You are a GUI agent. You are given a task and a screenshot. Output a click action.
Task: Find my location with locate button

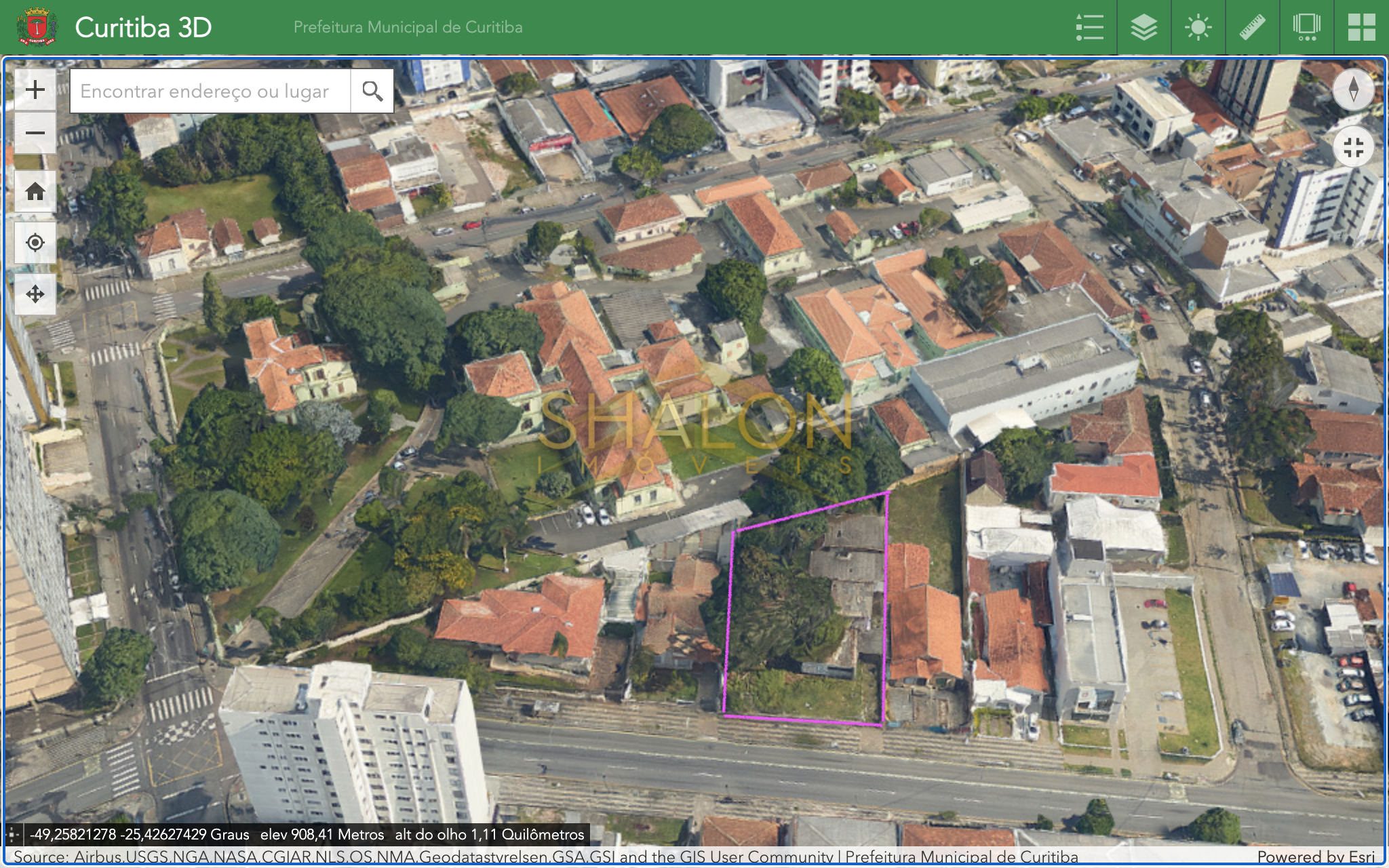point(35,243)
